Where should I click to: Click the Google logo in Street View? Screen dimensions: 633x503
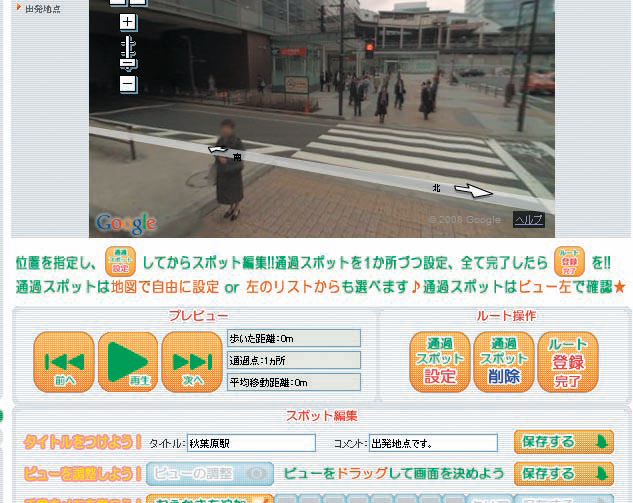[x=126, y=223]
